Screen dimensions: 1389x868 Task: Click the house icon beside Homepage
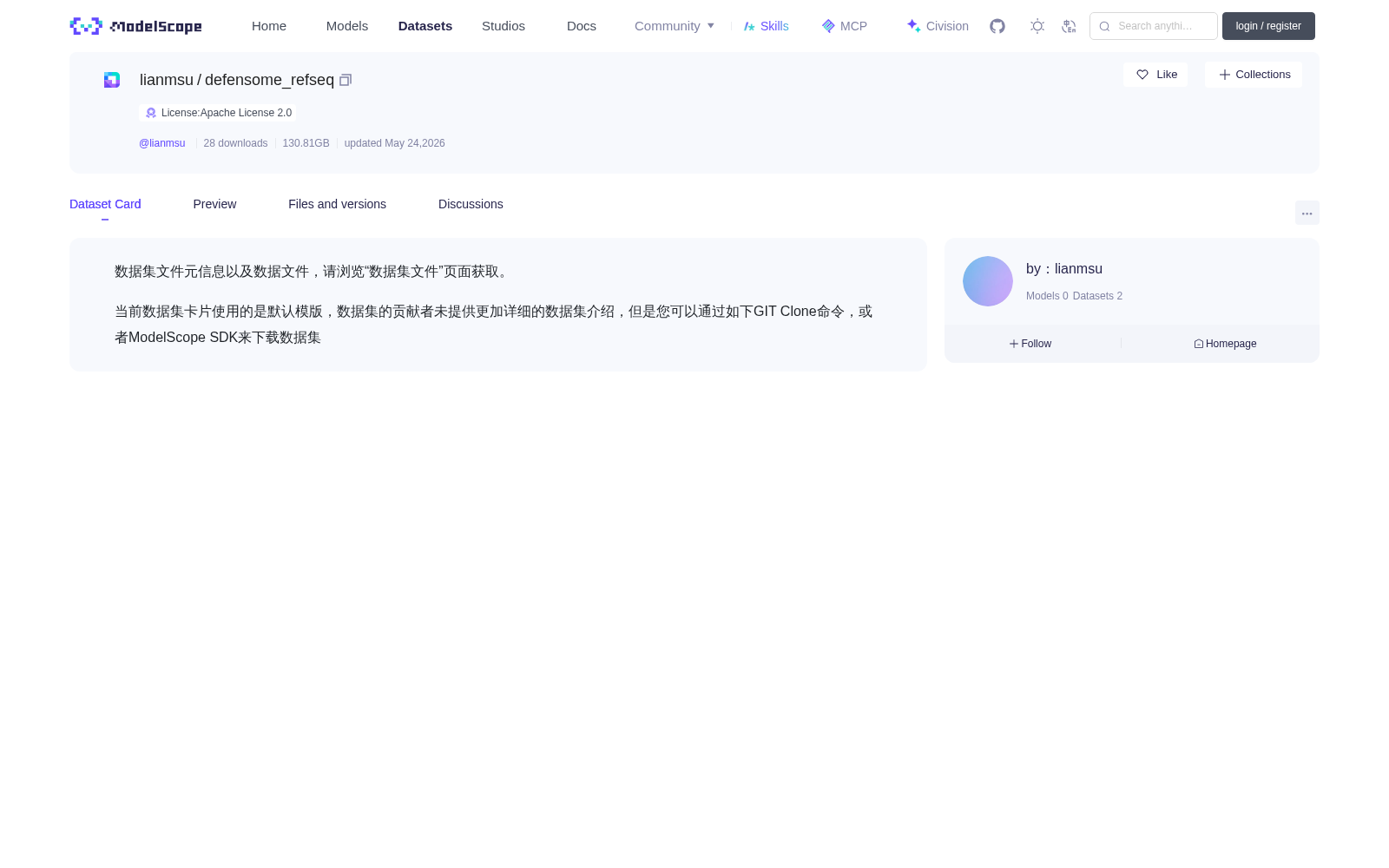(x=1199, y=344)
